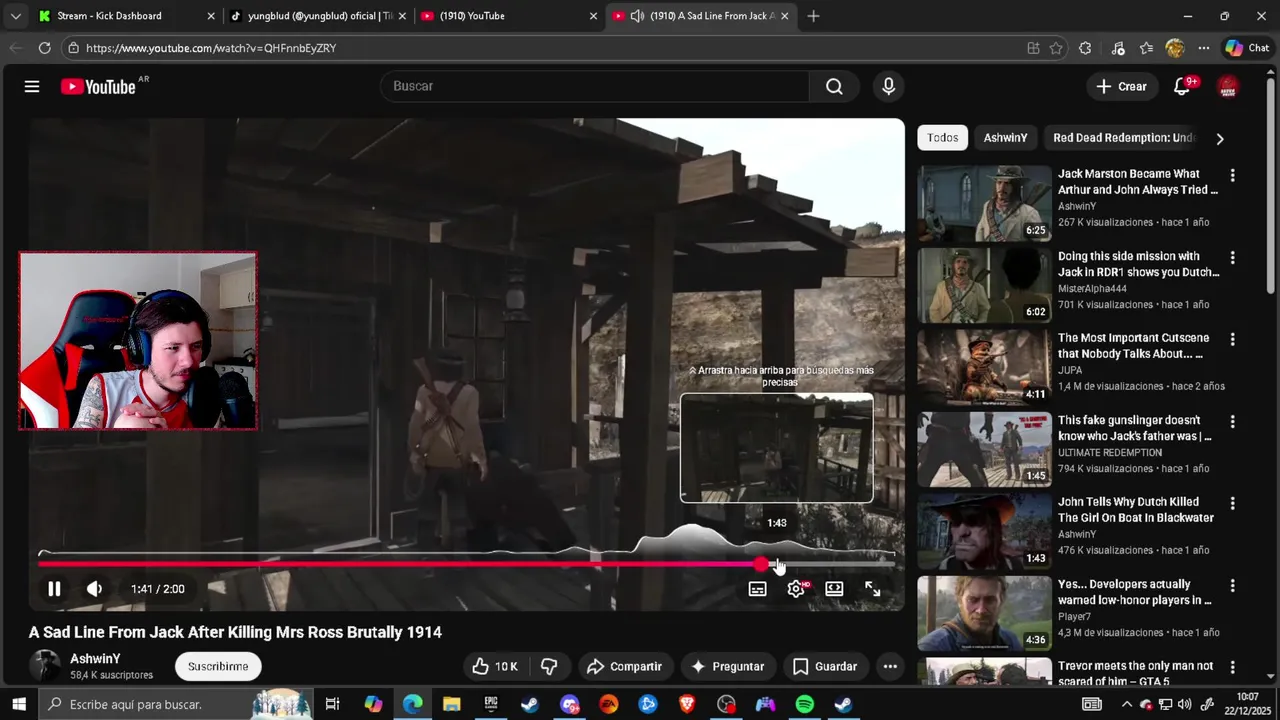
Task: Open the YouTube hamburger guide menu
Action: coord(32,86)
